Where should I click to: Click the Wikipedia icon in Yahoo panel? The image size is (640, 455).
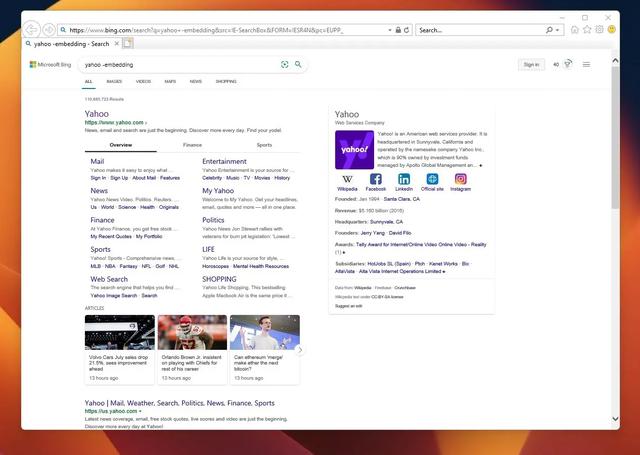347,179
